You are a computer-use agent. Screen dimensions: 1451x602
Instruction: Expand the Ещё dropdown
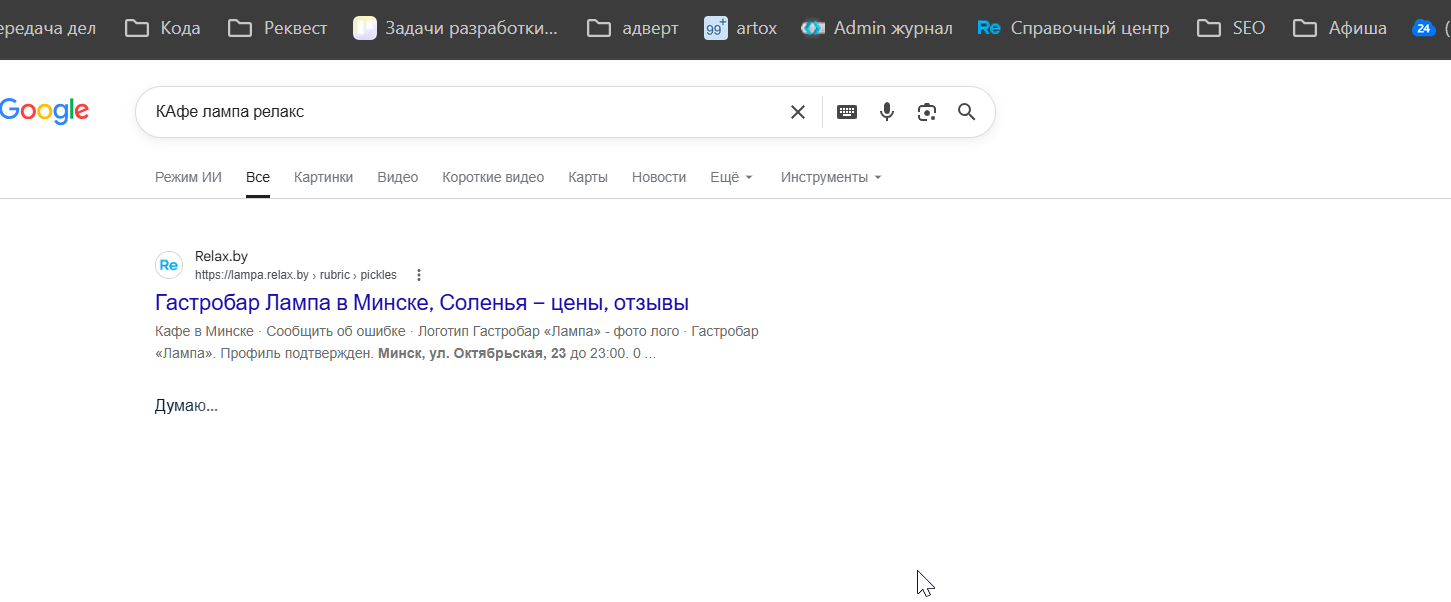731,177
